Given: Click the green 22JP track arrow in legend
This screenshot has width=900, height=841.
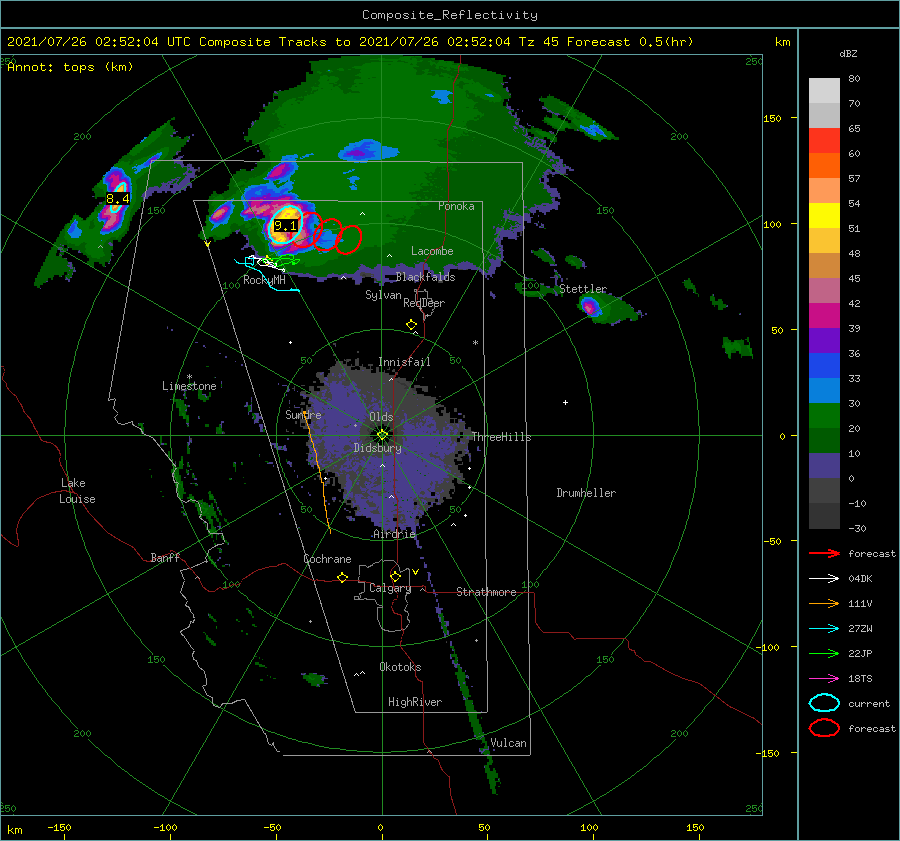Looking at the screenshot, I should (824, 653).
